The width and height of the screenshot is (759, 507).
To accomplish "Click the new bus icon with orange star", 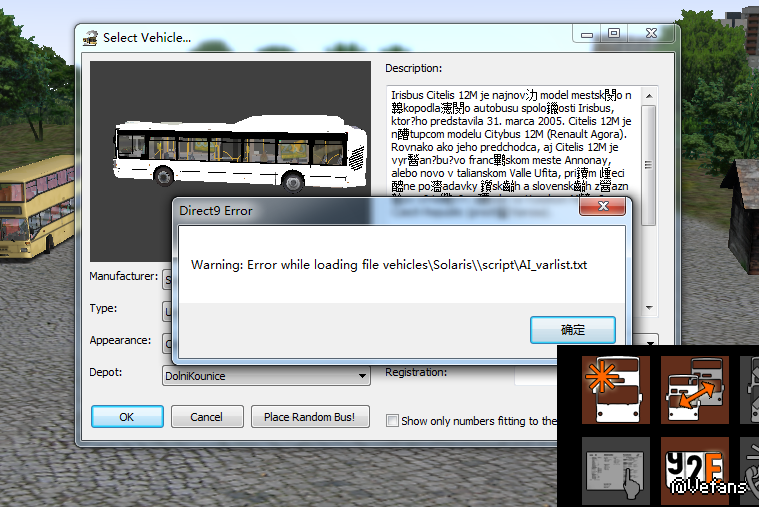I will click(x=616, y=390).
